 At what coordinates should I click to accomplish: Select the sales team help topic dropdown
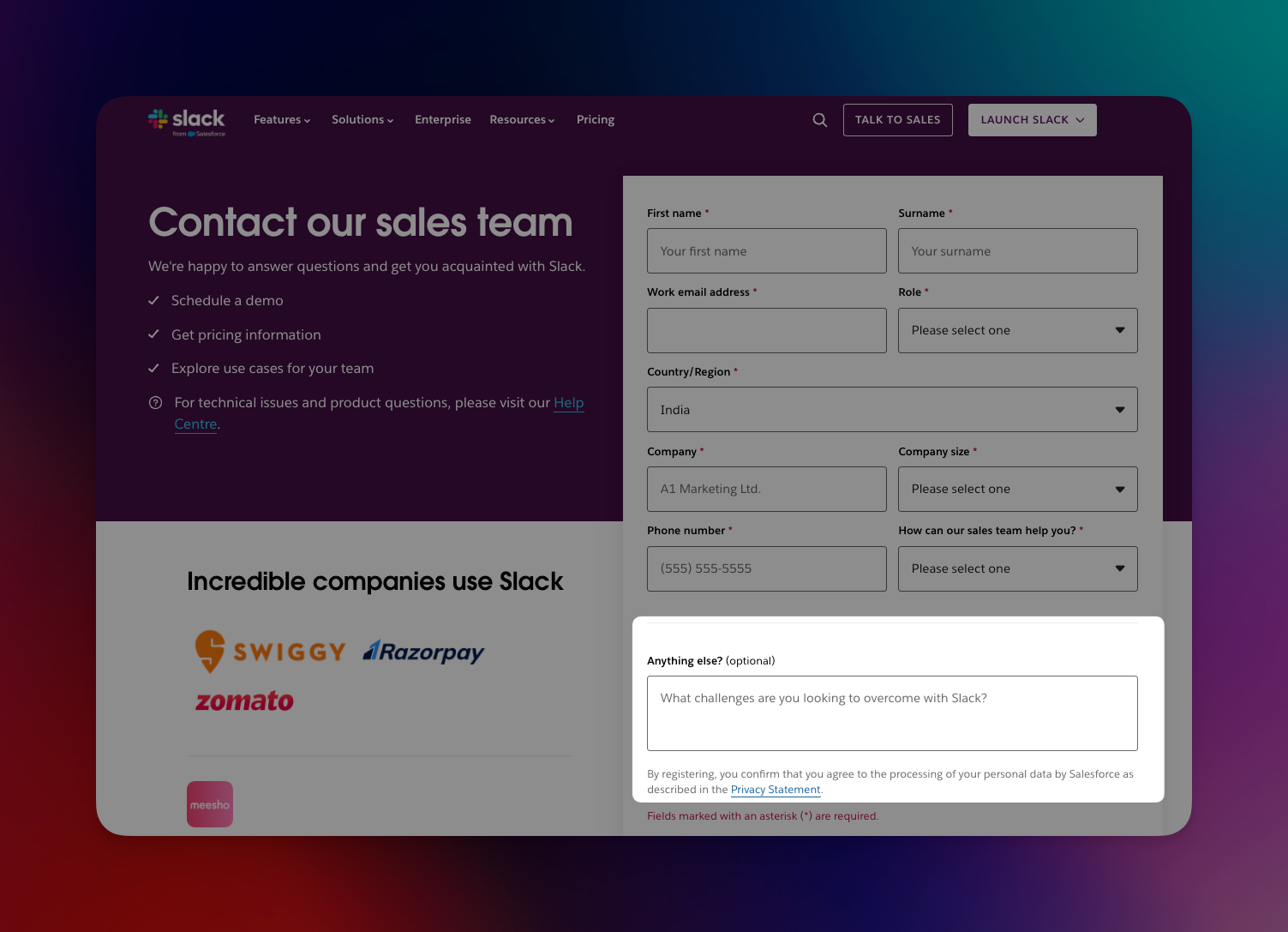tap(1017, 568)
